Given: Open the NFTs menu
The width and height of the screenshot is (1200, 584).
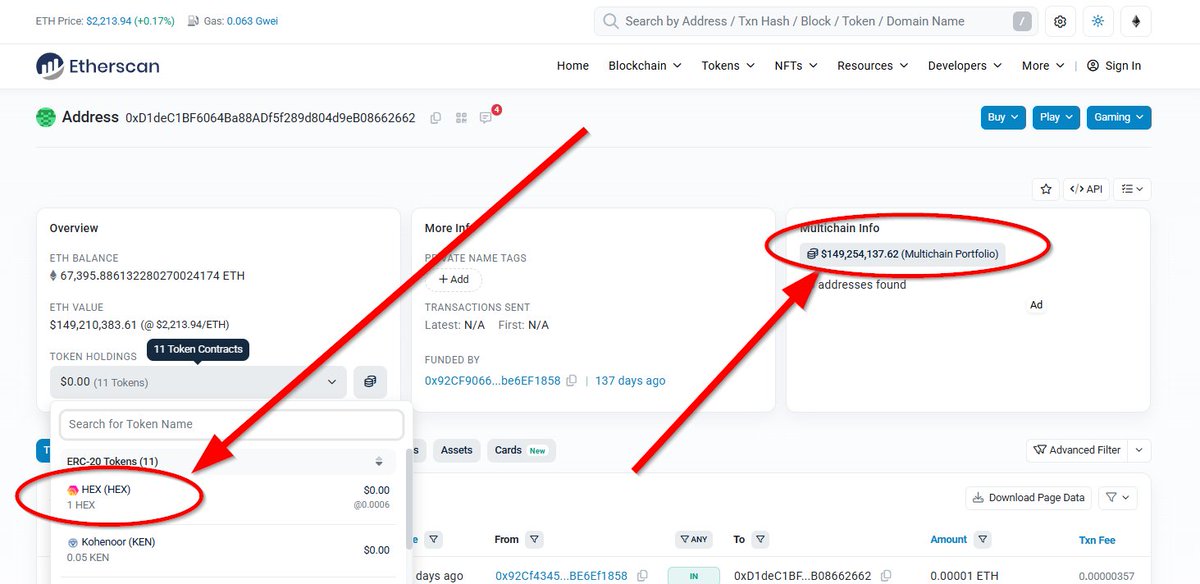Looking at the screenshot, I should [796, 66].
